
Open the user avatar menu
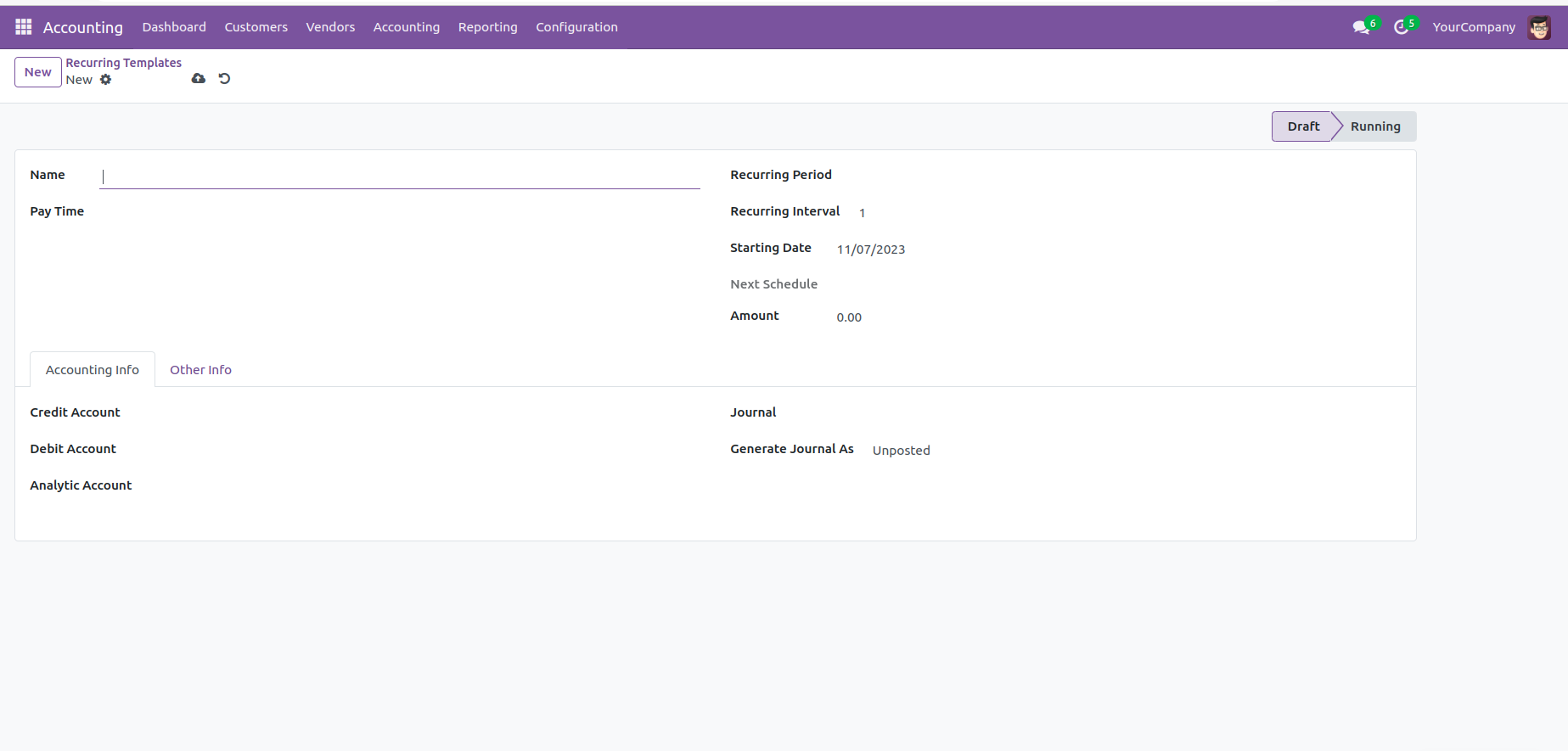click(x=1538, y=27)
